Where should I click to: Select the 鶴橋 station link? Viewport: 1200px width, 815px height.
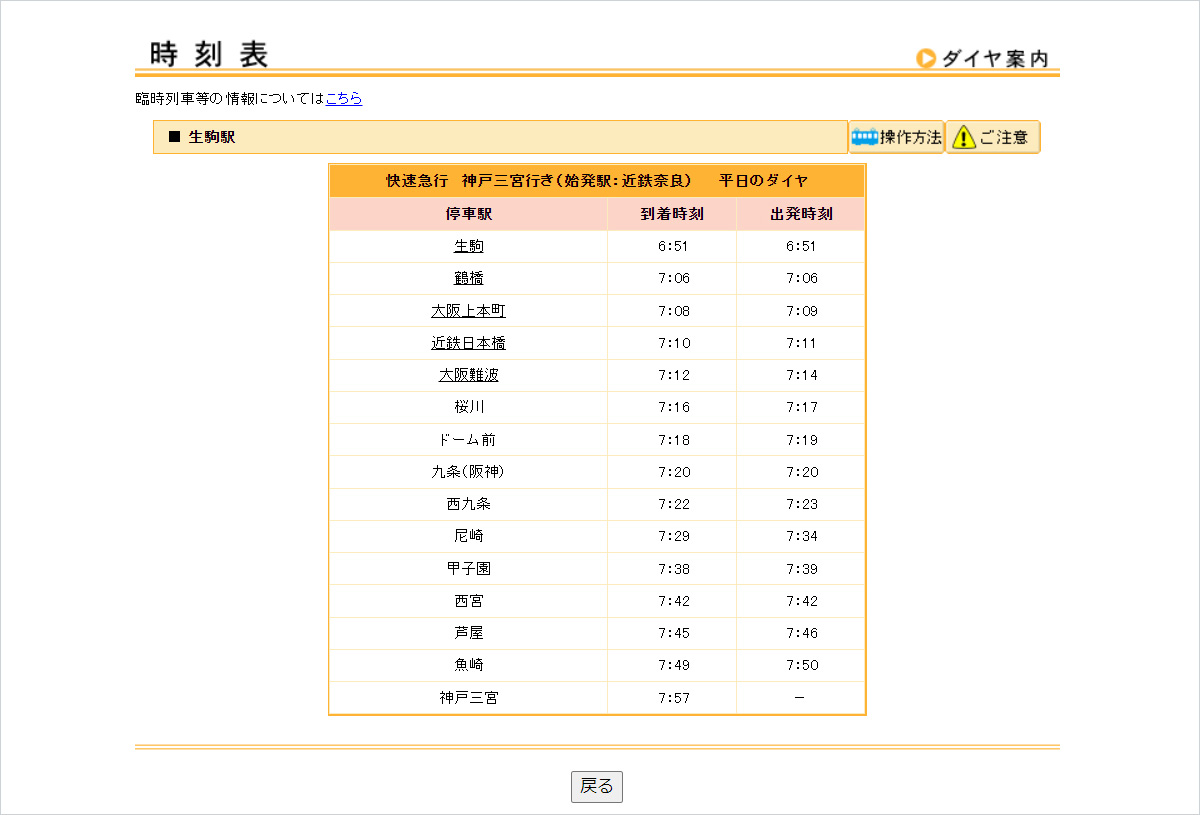(468, 278)
